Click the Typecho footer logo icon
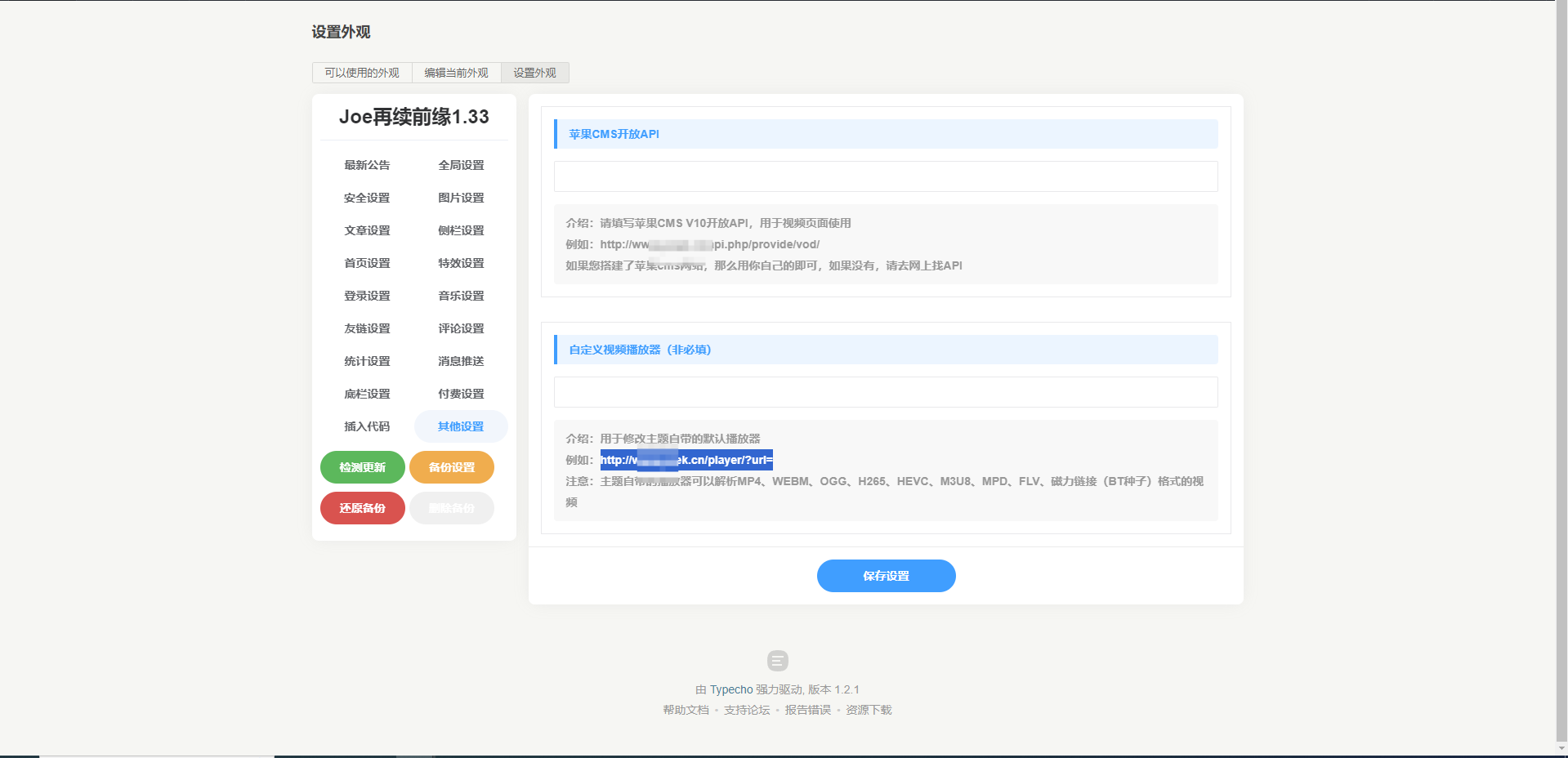The height and width of the screenshot is (758, 1568). point(778,660)
